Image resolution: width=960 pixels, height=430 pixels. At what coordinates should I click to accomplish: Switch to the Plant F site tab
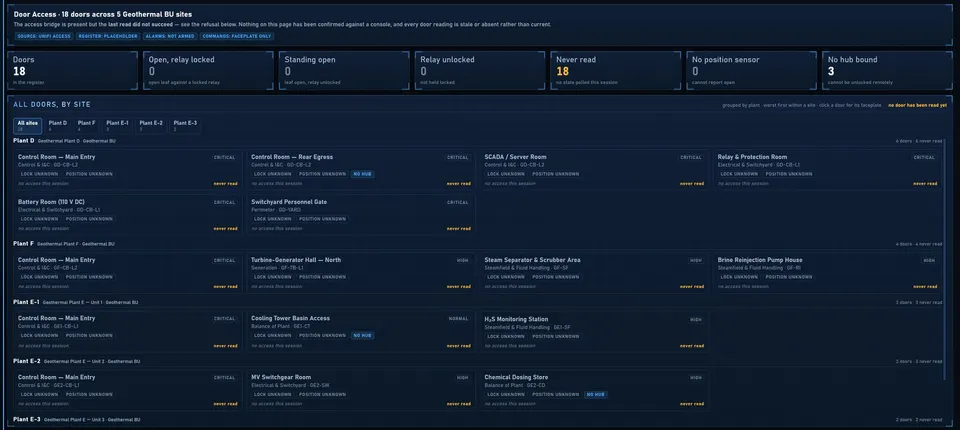pos(86,126)
